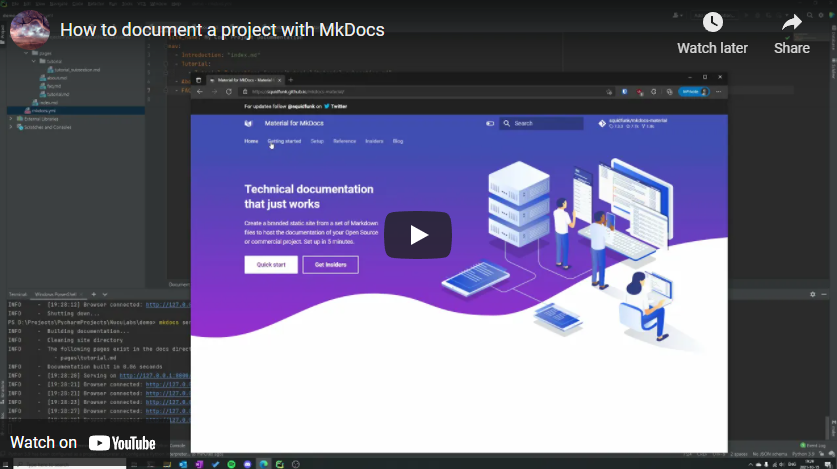Open the Home nav tab
The image size is (837, 469).
251,141
